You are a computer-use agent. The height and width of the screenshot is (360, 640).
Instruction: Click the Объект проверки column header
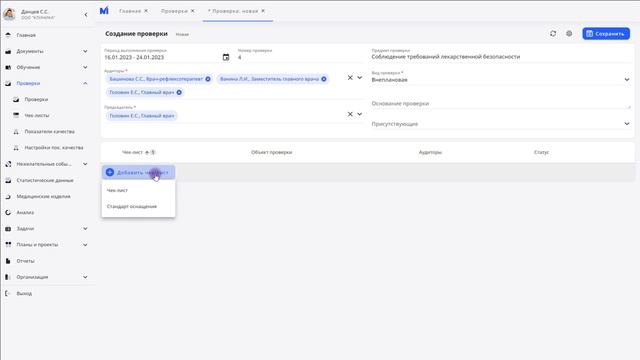pyautogui.click(x=271, y=152)
